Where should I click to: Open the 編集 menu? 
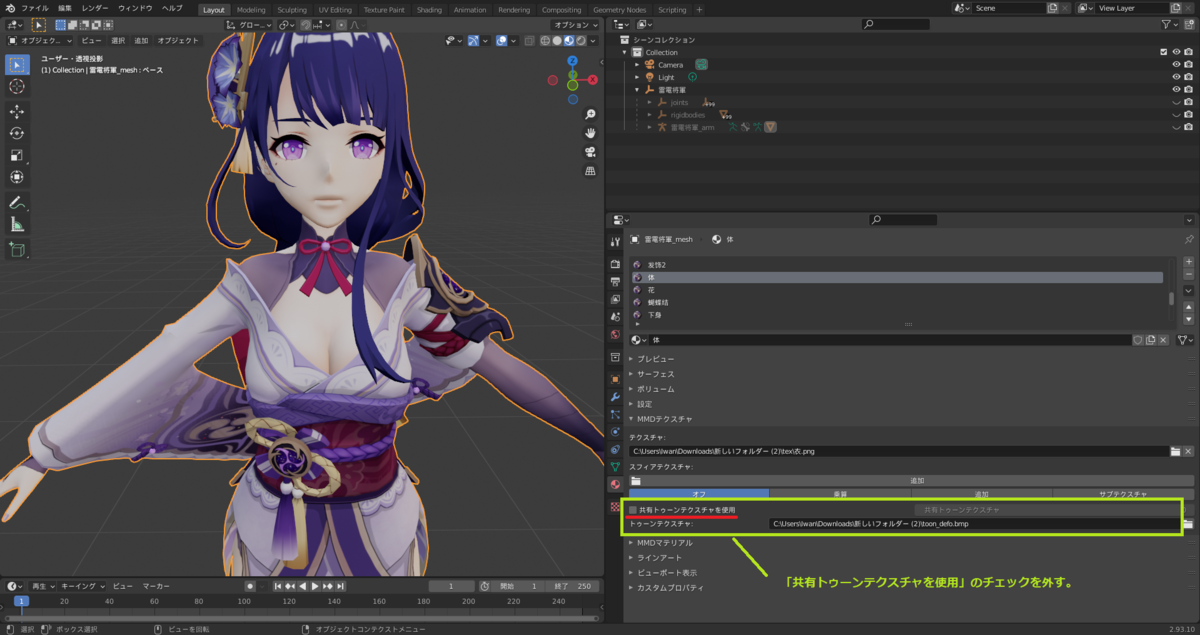pyautogui.click(x=65, y=8)
